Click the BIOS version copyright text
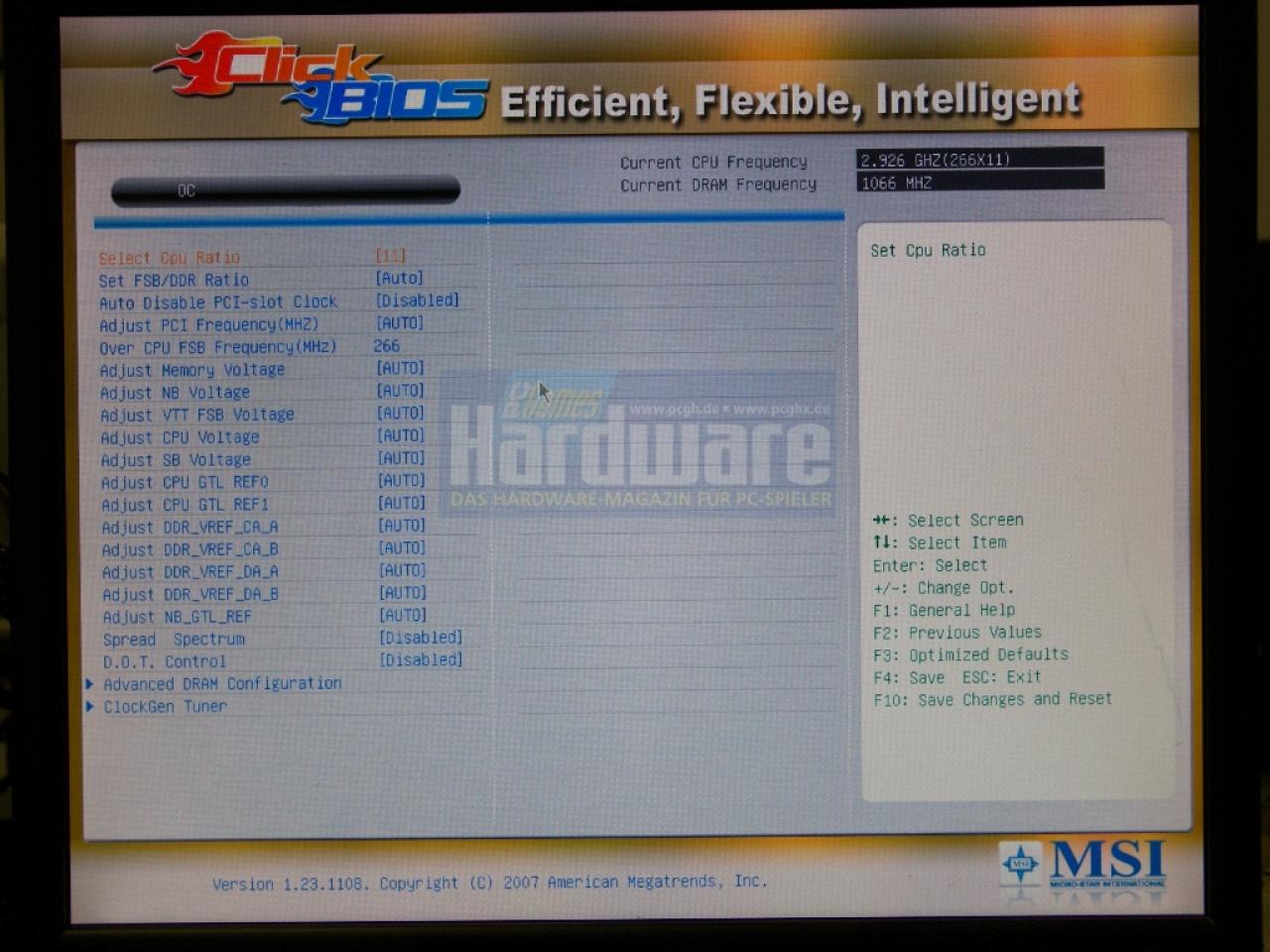The width and height of the screenshot is (1270, 952). tap(489, 883)
